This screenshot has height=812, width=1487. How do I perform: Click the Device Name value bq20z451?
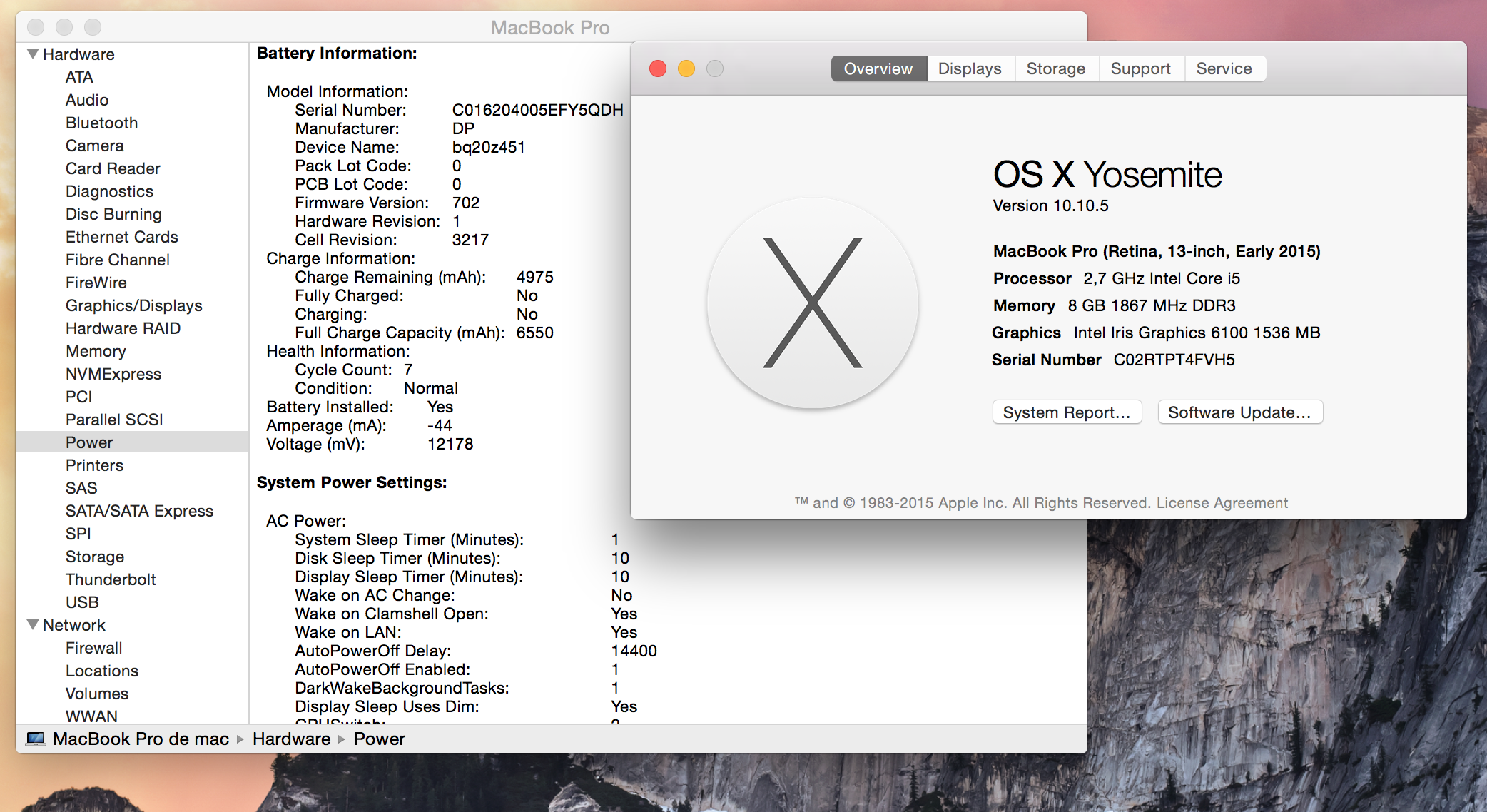click(x=489, y=147)
